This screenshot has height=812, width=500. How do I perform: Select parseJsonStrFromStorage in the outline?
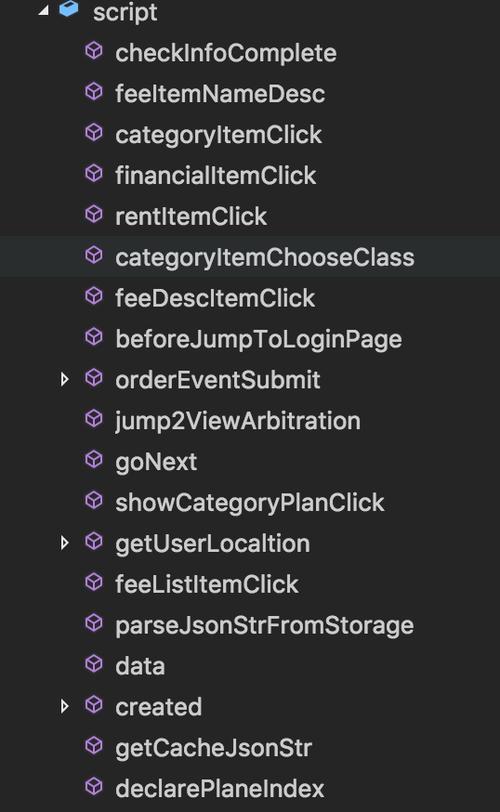(264, 626)
